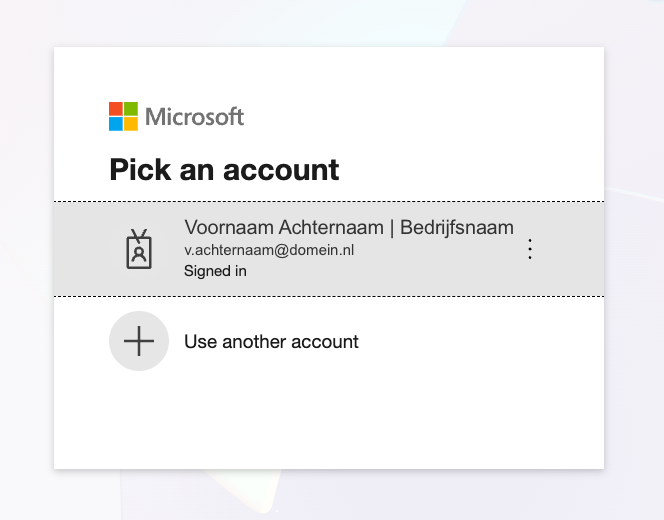Click the plus icon to add account

(x=139, y=341)
